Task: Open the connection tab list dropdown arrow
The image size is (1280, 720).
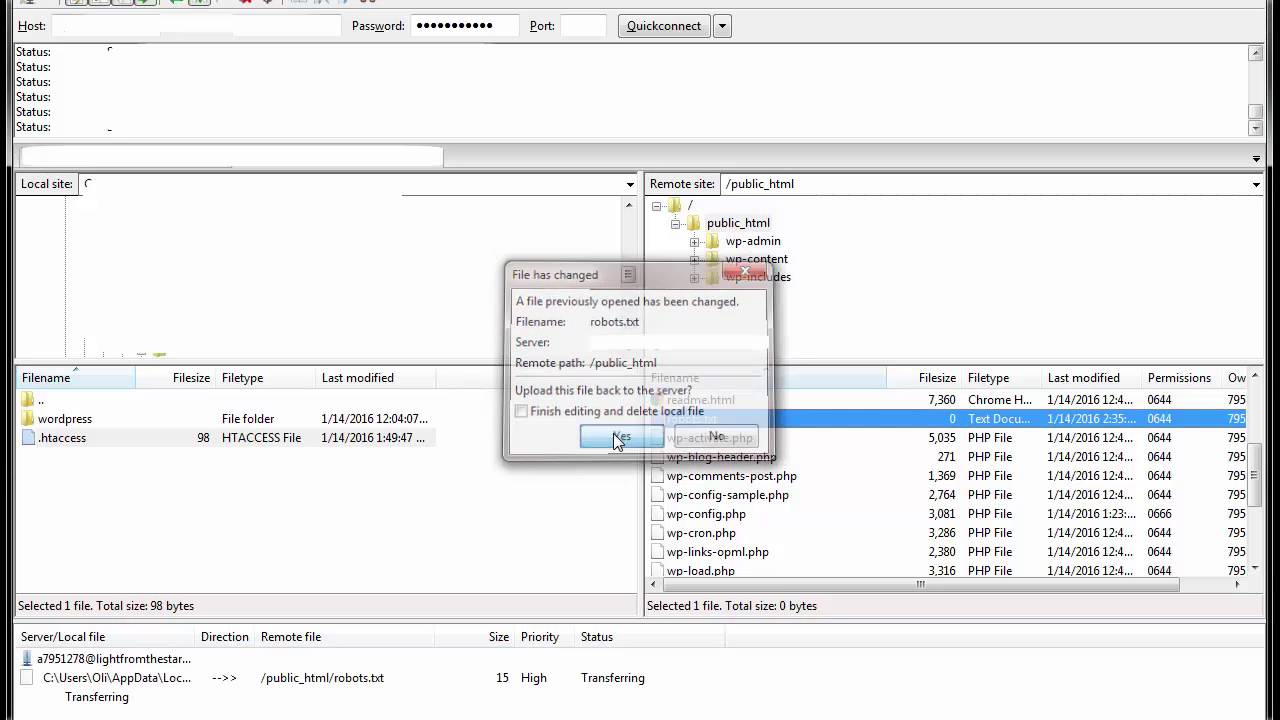Action: (1256, 158)
